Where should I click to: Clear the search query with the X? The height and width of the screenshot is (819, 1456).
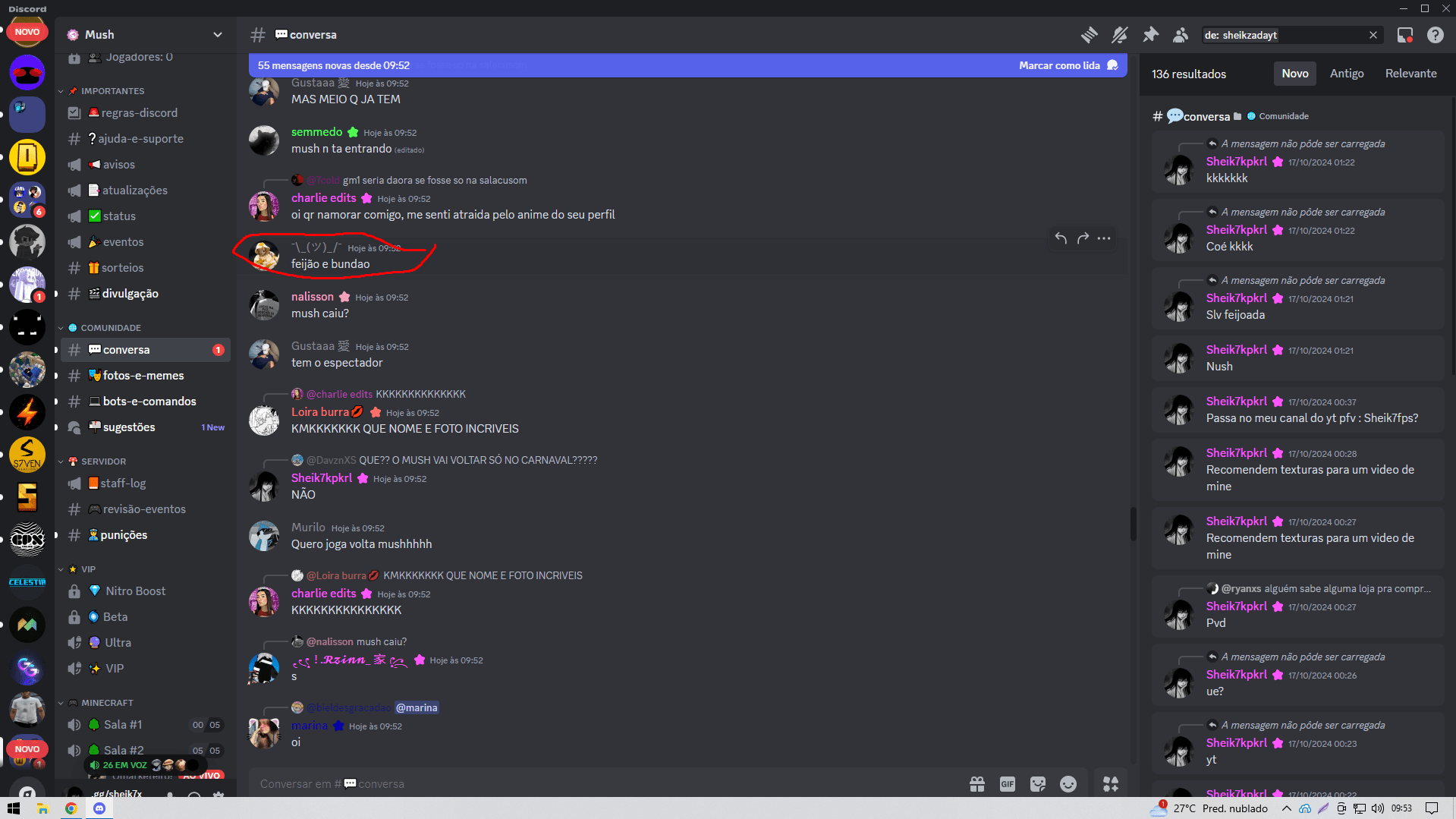[x=1373, y=35]
